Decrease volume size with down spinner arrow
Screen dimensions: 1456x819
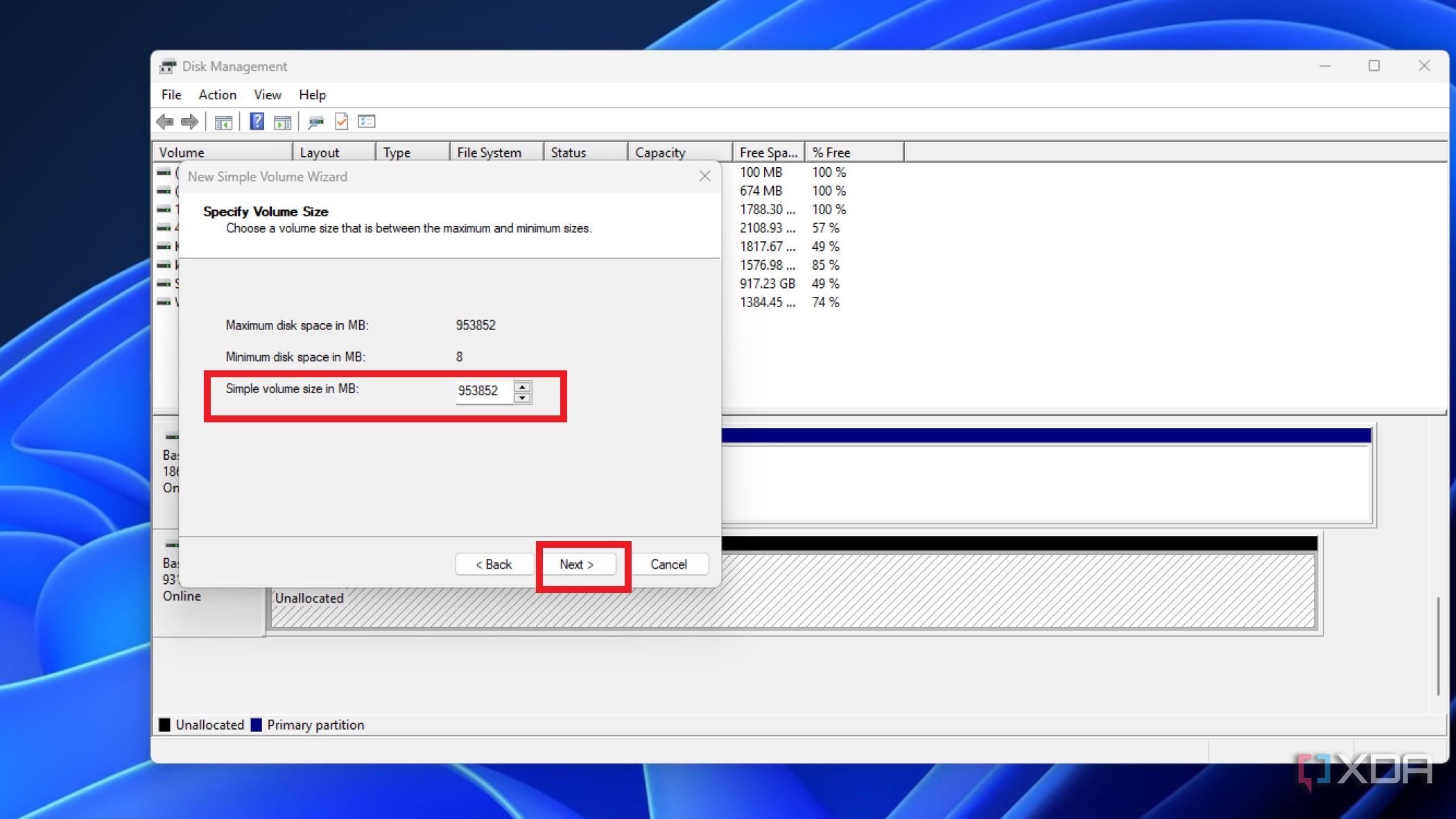pos(523,398)
